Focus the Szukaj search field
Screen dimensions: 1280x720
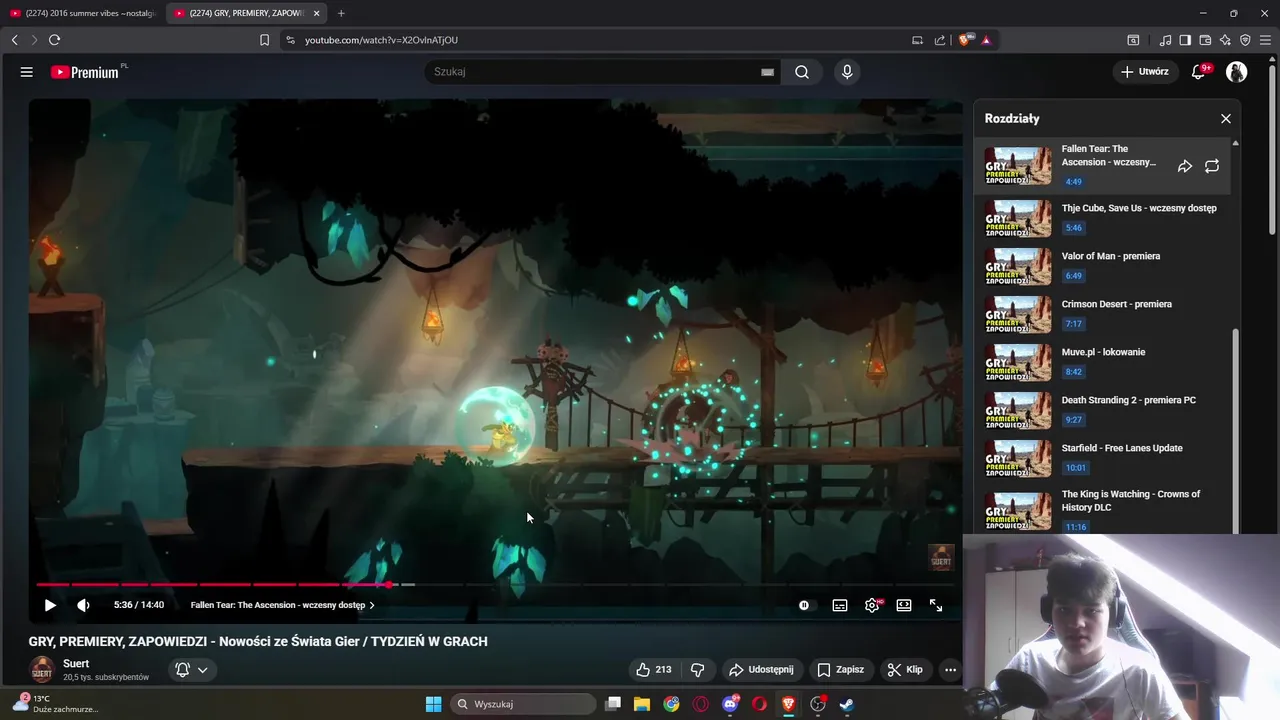(x=595, y=72)
